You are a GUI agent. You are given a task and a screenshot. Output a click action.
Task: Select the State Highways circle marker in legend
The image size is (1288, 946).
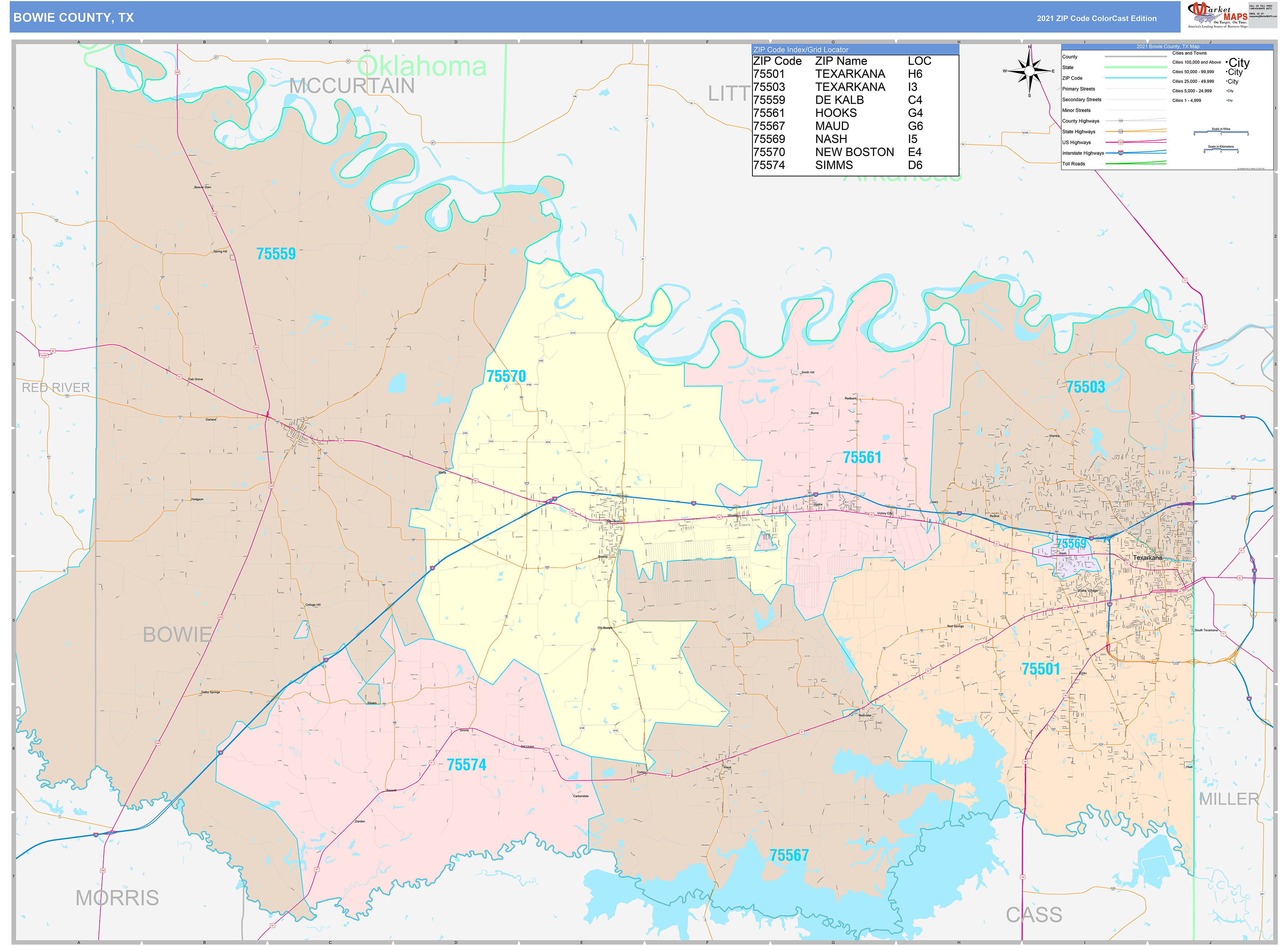coord(1121,132)
